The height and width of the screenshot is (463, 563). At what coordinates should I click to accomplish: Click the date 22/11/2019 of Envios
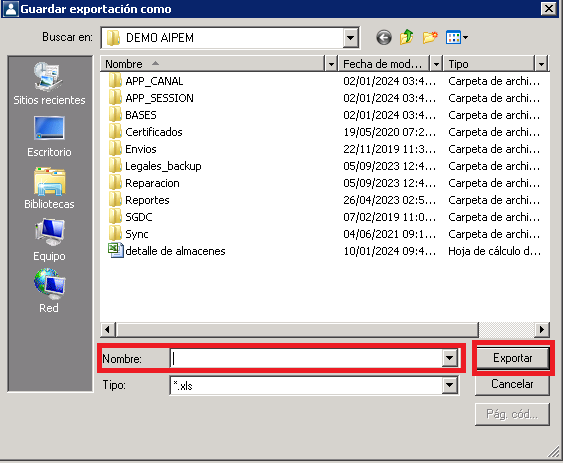click(x=389, y=149)
